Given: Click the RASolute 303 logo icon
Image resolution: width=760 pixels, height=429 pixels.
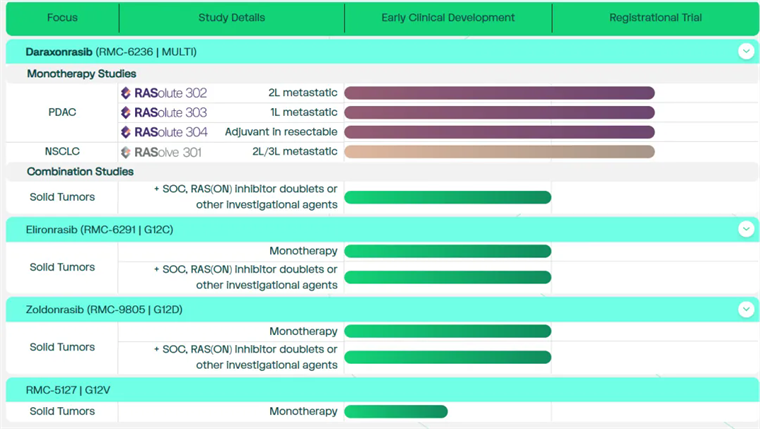Looking at the screenshot, I should (126, 113).
